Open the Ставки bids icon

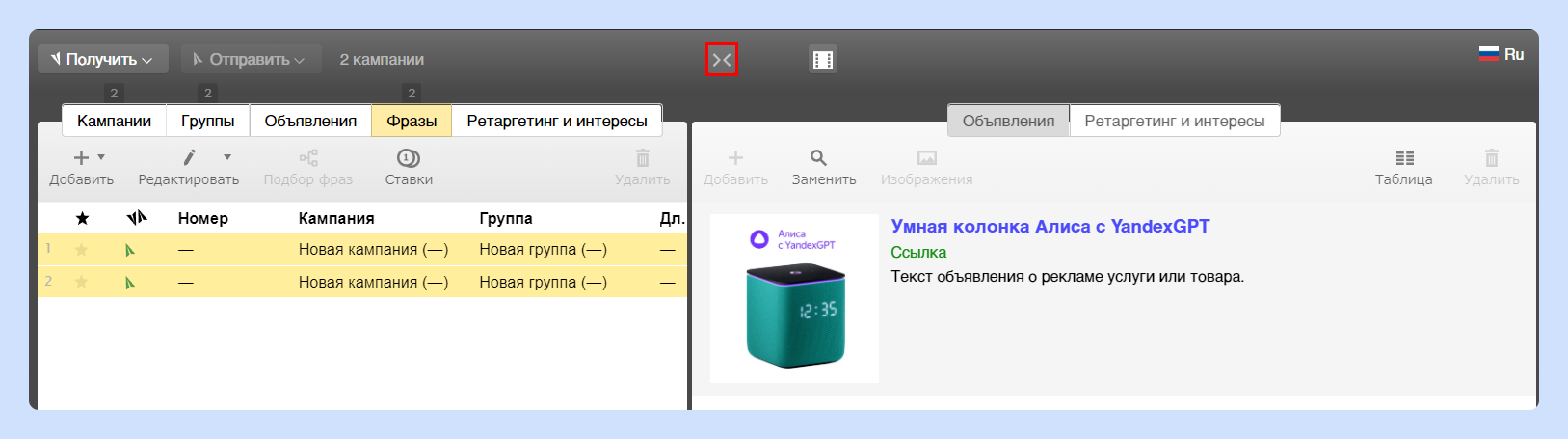click(409, 157)
